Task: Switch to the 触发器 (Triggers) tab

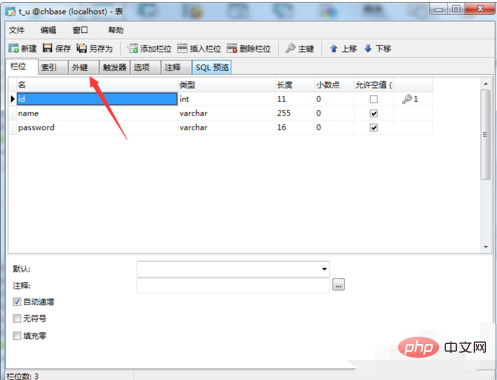Action: (115, 67)
